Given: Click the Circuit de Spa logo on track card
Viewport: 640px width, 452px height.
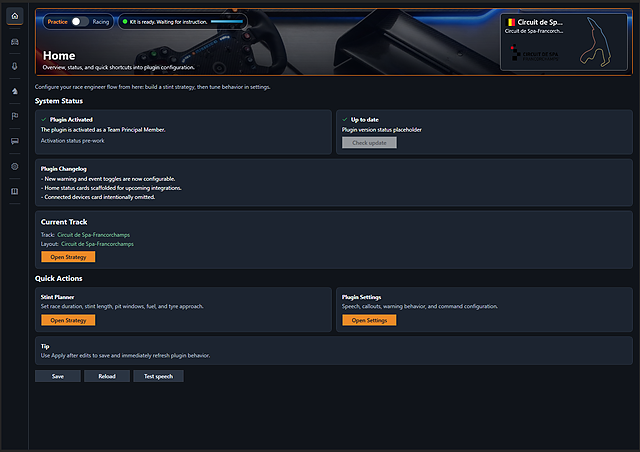Looking at the screenshot, I should point(534,53).
